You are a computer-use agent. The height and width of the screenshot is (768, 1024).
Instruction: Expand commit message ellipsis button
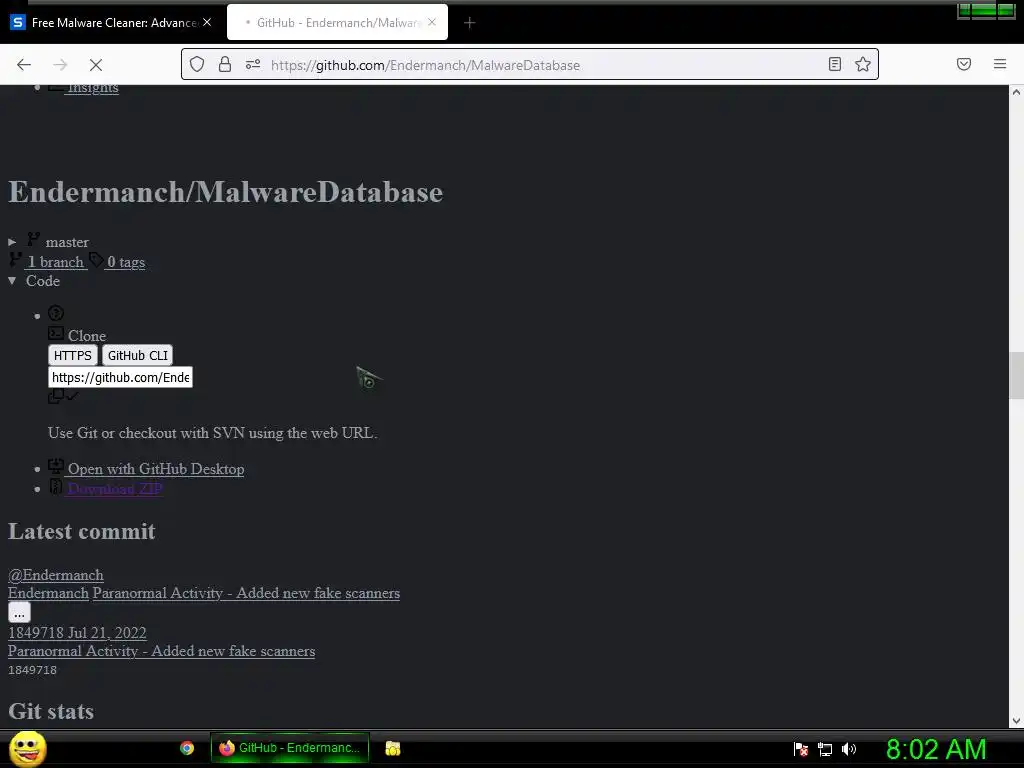(19, 613)
